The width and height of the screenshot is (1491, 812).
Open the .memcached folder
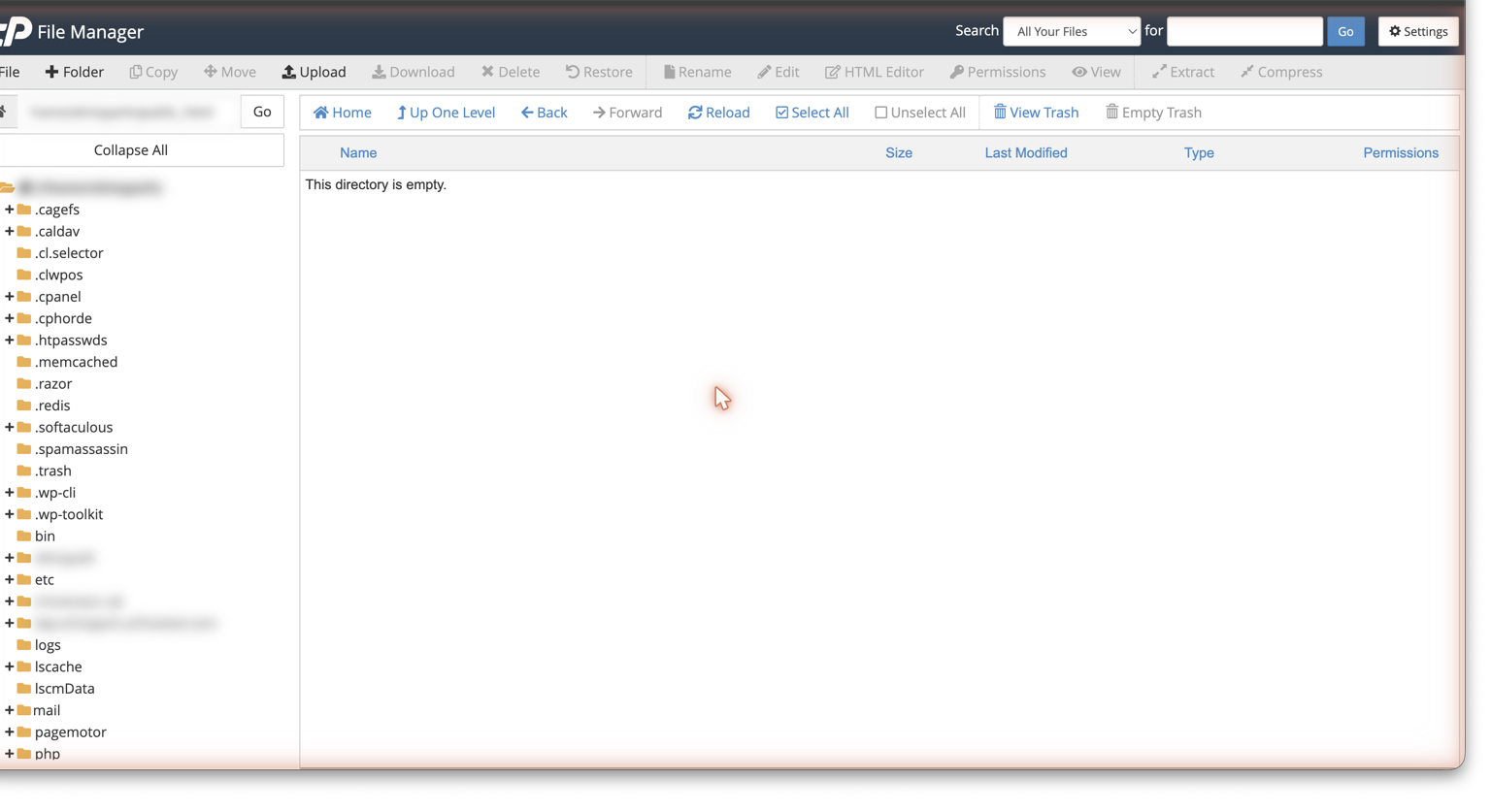tap(67, 362)
